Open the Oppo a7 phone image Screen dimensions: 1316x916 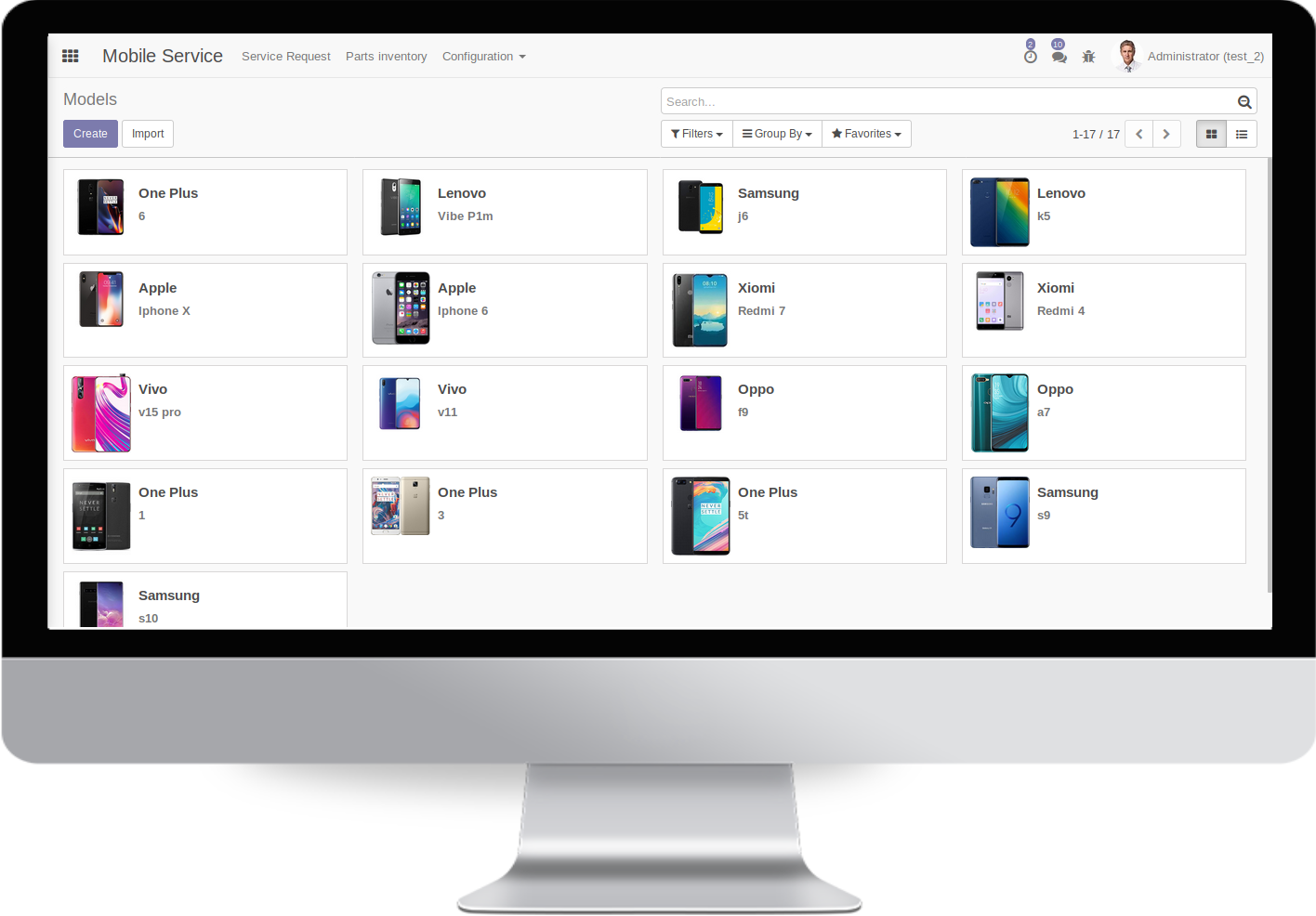tap(1000, 412)
